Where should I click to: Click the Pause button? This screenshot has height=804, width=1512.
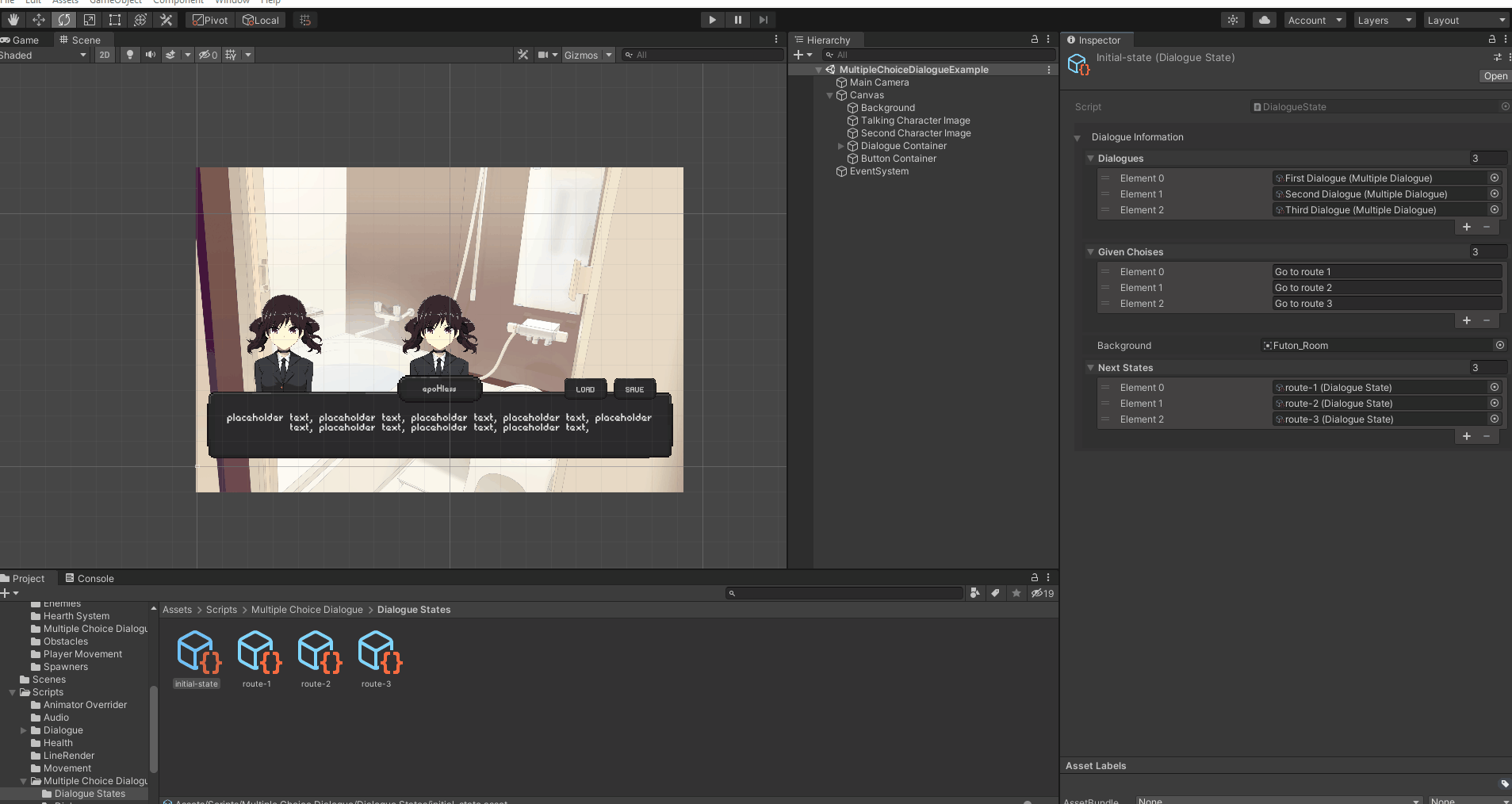(x=737, y=20)
